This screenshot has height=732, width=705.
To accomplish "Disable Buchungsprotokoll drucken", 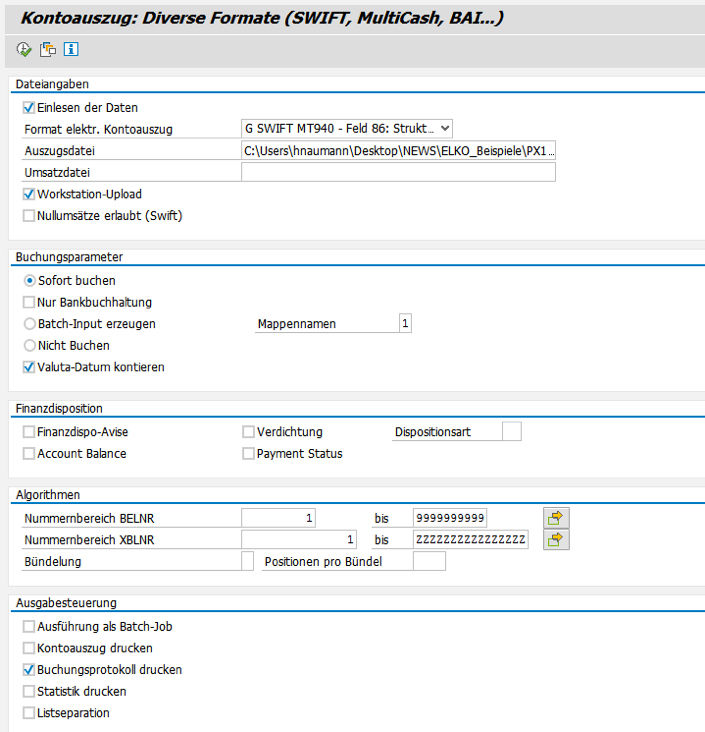I will (29, 670).
